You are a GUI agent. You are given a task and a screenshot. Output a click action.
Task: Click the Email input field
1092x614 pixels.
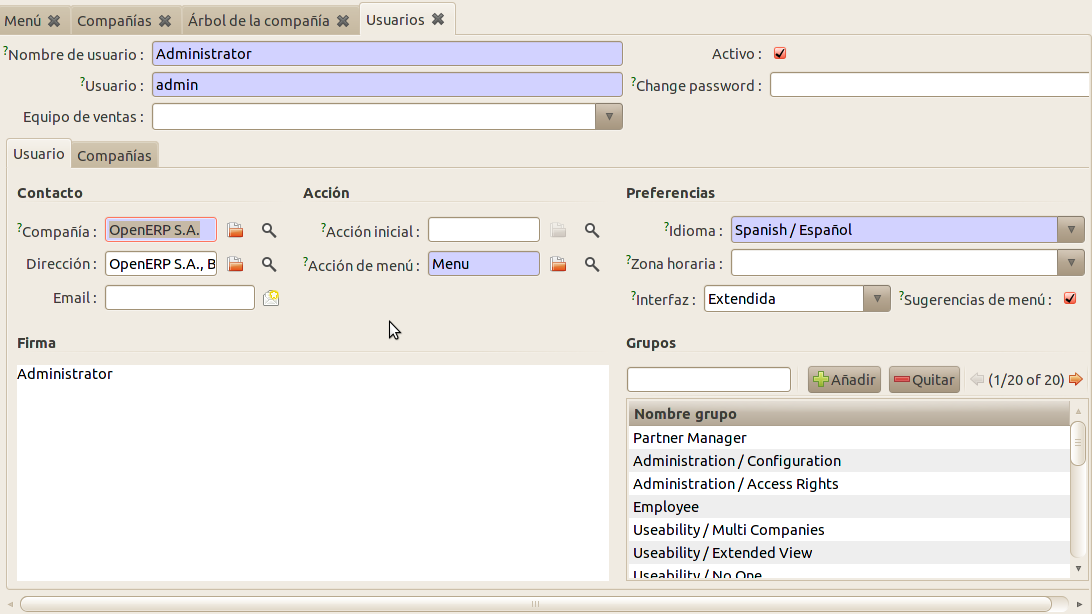pos(180,298)
